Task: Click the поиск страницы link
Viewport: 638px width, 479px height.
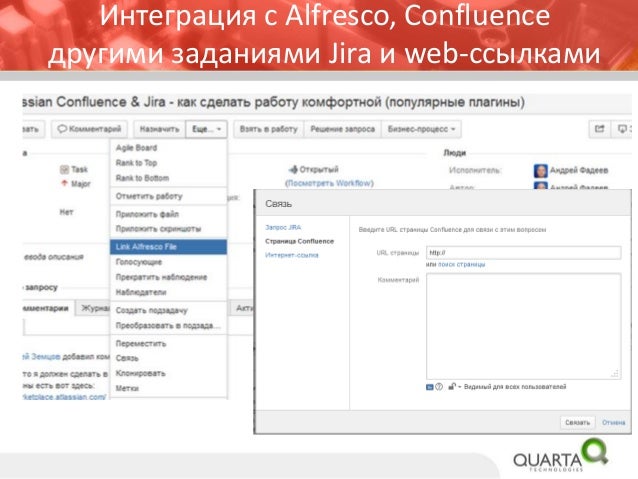Action: coord(461,265)
